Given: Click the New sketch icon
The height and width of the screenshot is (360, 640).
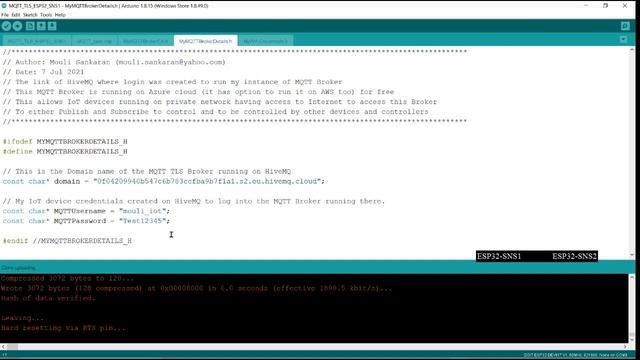Looking at the screenshot, I should click(x=30, y=26).
